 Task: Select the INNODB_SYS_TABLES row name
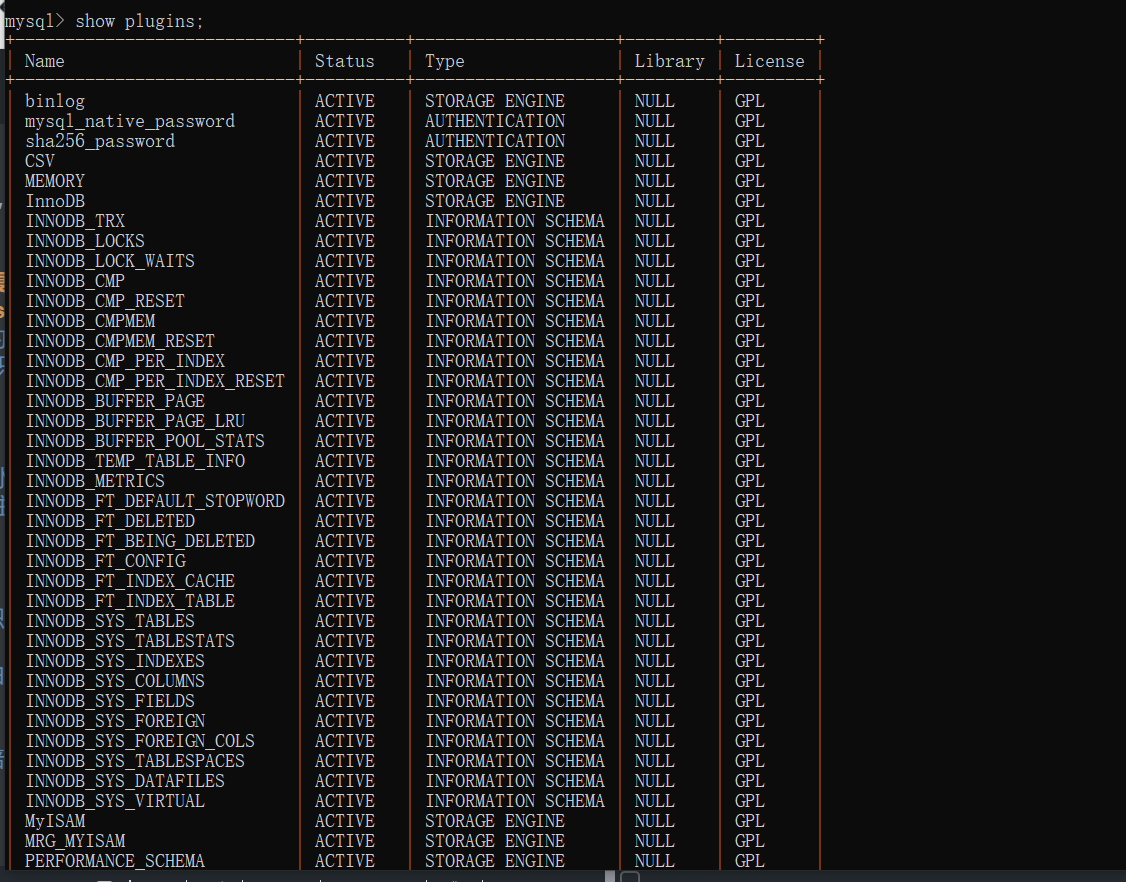point(110,622)
